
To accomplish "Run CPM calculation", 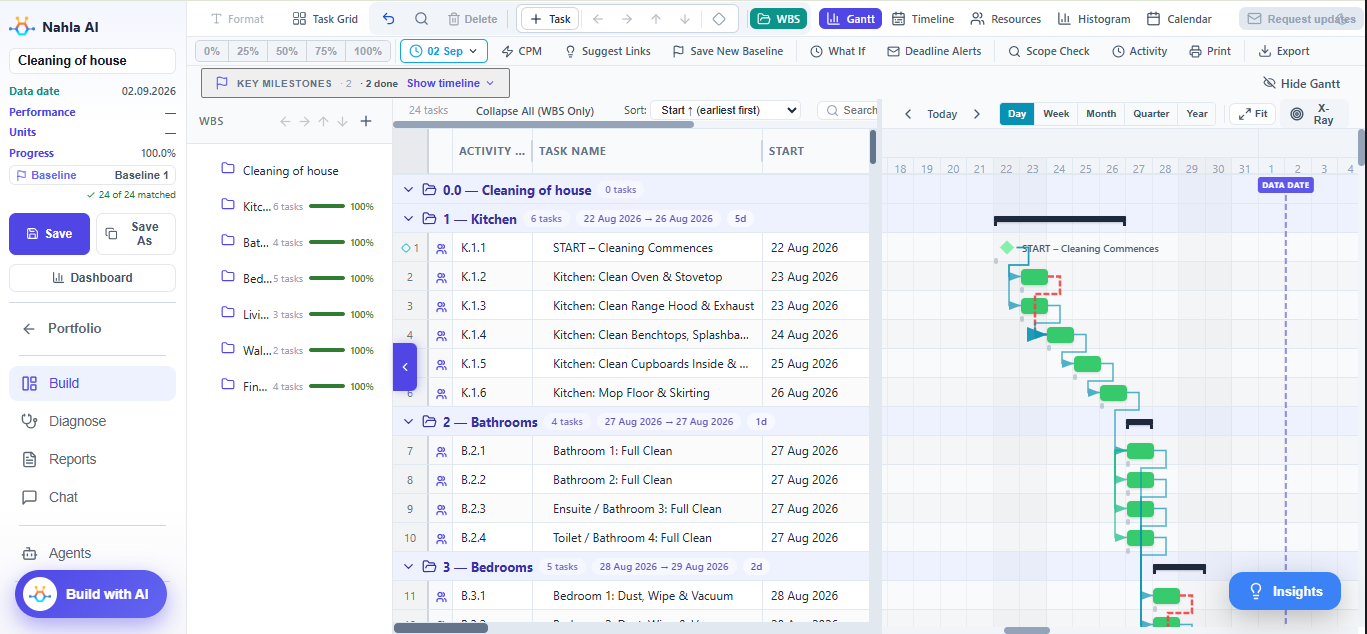I will click(521, 51).
